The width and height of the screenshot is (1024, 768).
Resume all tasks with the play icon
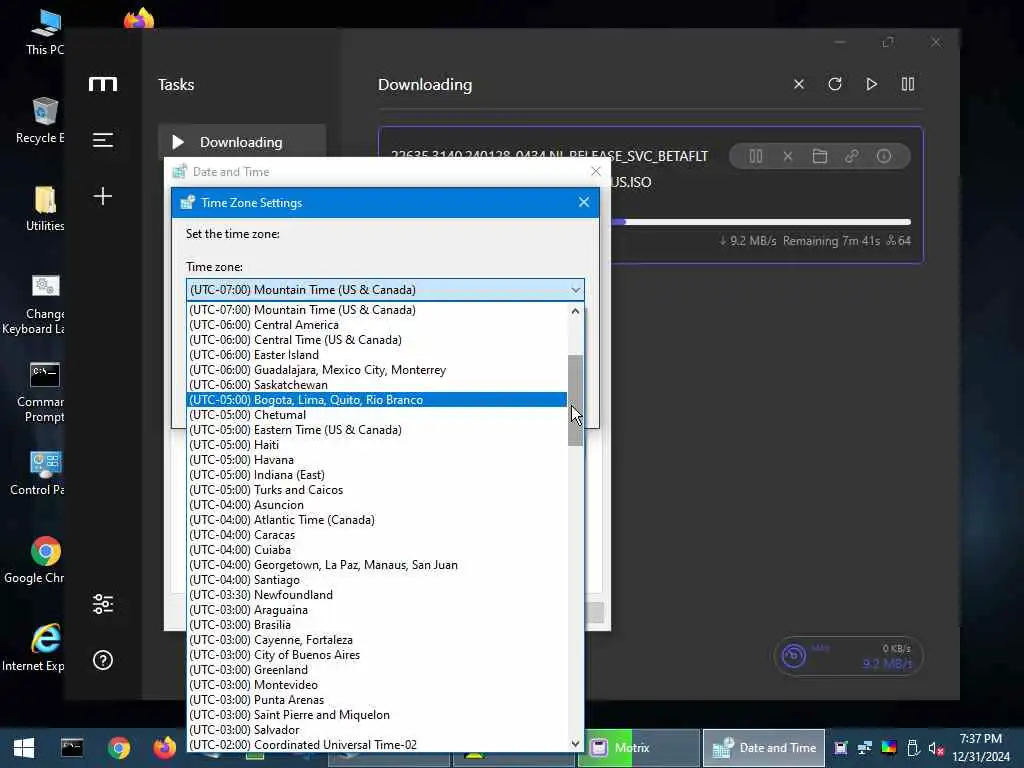(x=871, y=84)
